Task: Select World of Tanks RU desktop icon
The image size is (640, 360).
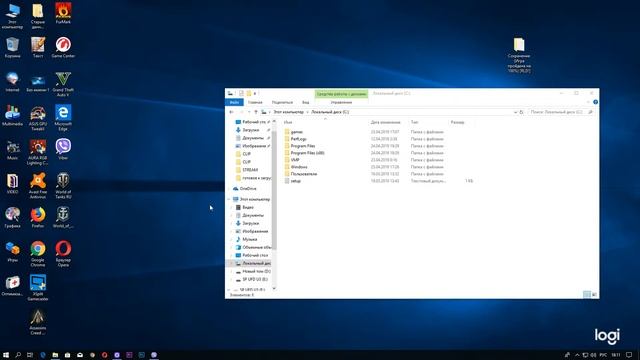Action: click(x=63, y=186)
